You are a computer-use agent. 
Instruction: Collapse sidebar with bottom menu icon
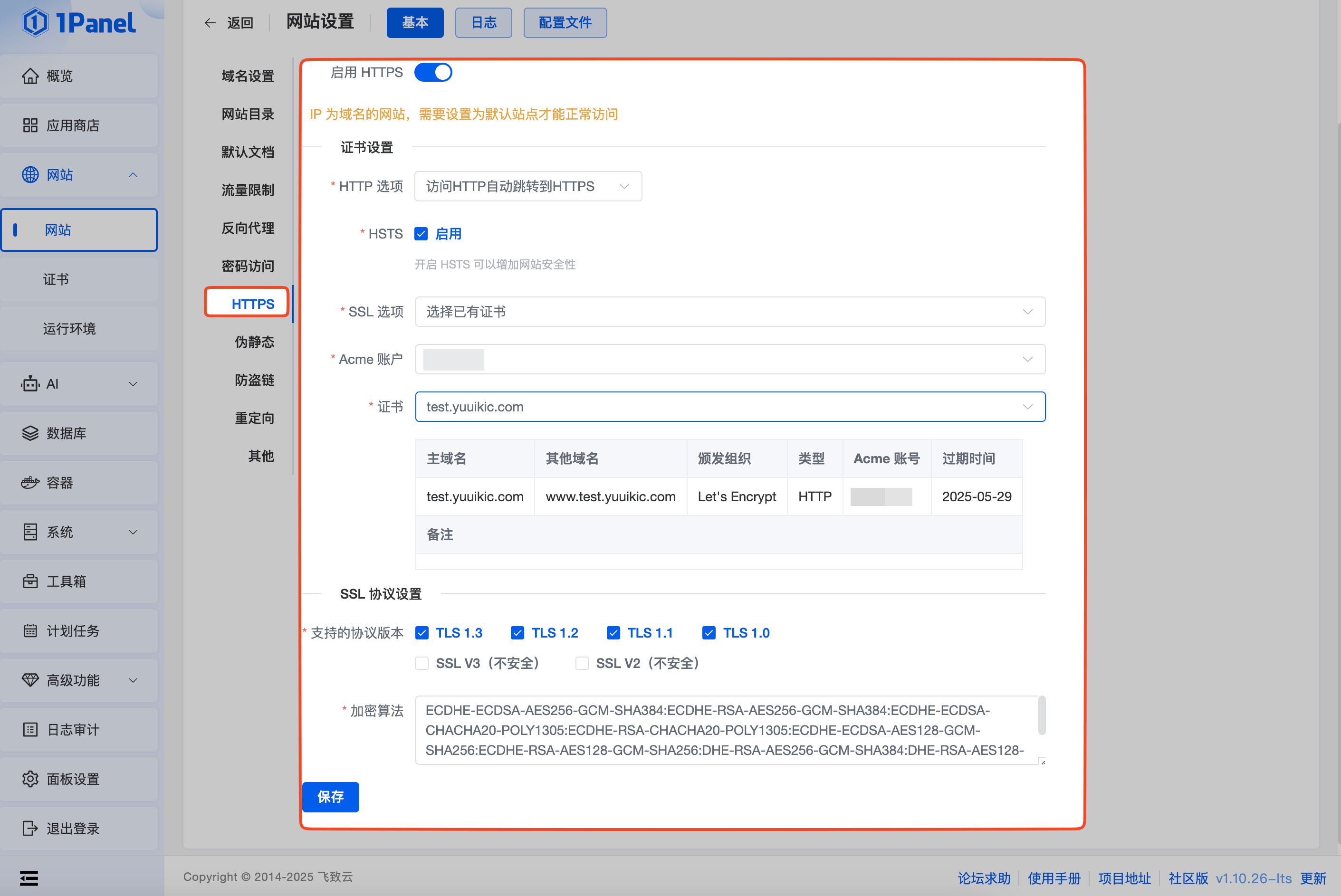pos(29,878)
